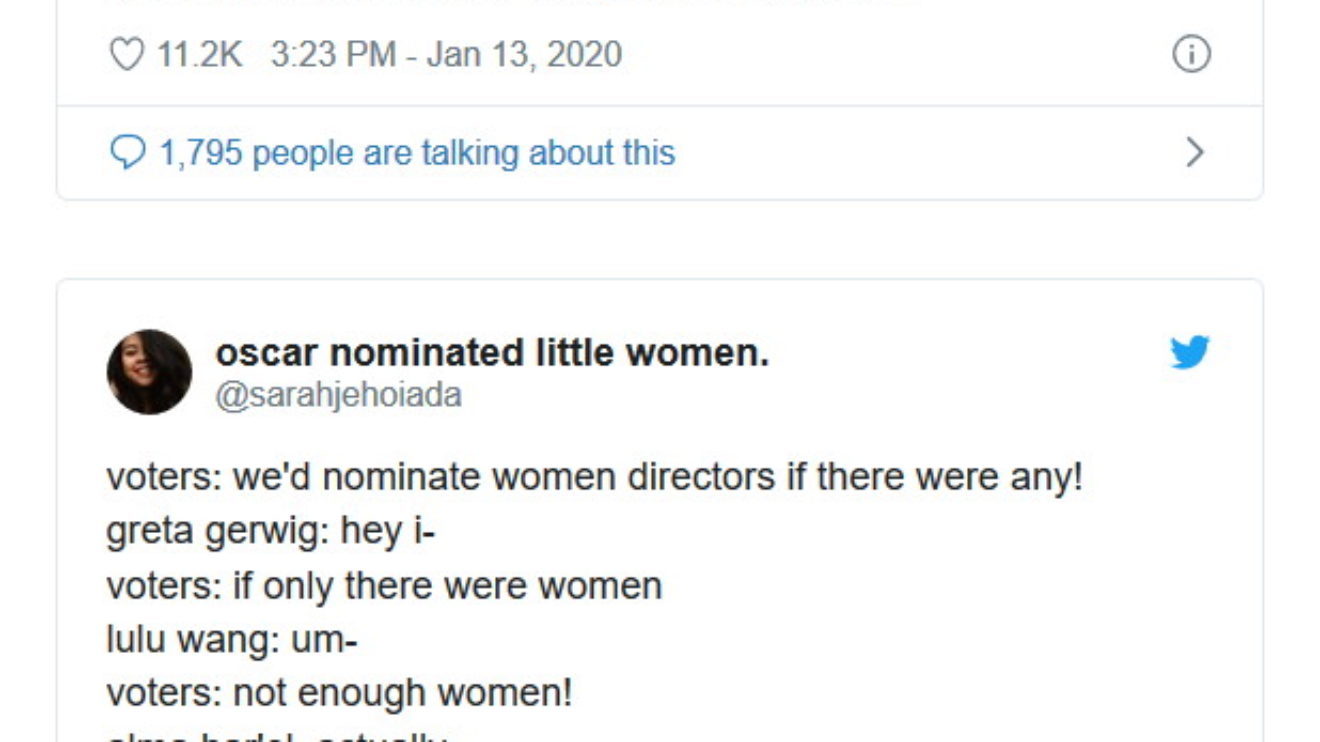Visit the @sarahjehoiada handle link
Screen dimensions: 1320x742
point(338,395)
